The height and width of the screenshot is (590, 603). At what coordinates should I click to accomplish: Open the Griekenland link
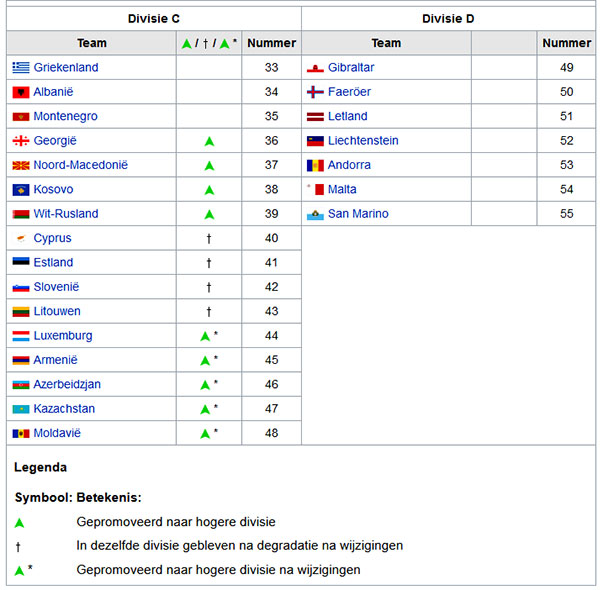point(66,68)
